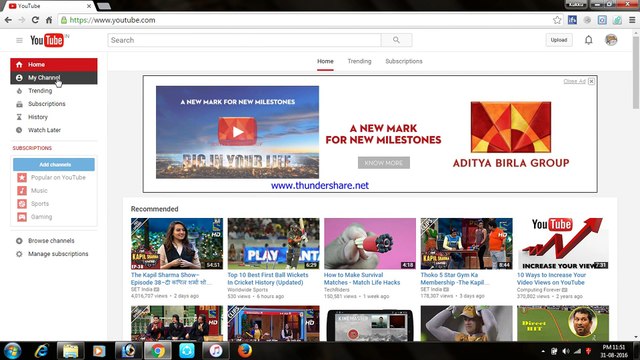Play the Aditya Birla ad video
640x360 pixels.
[x=238, y=132]
